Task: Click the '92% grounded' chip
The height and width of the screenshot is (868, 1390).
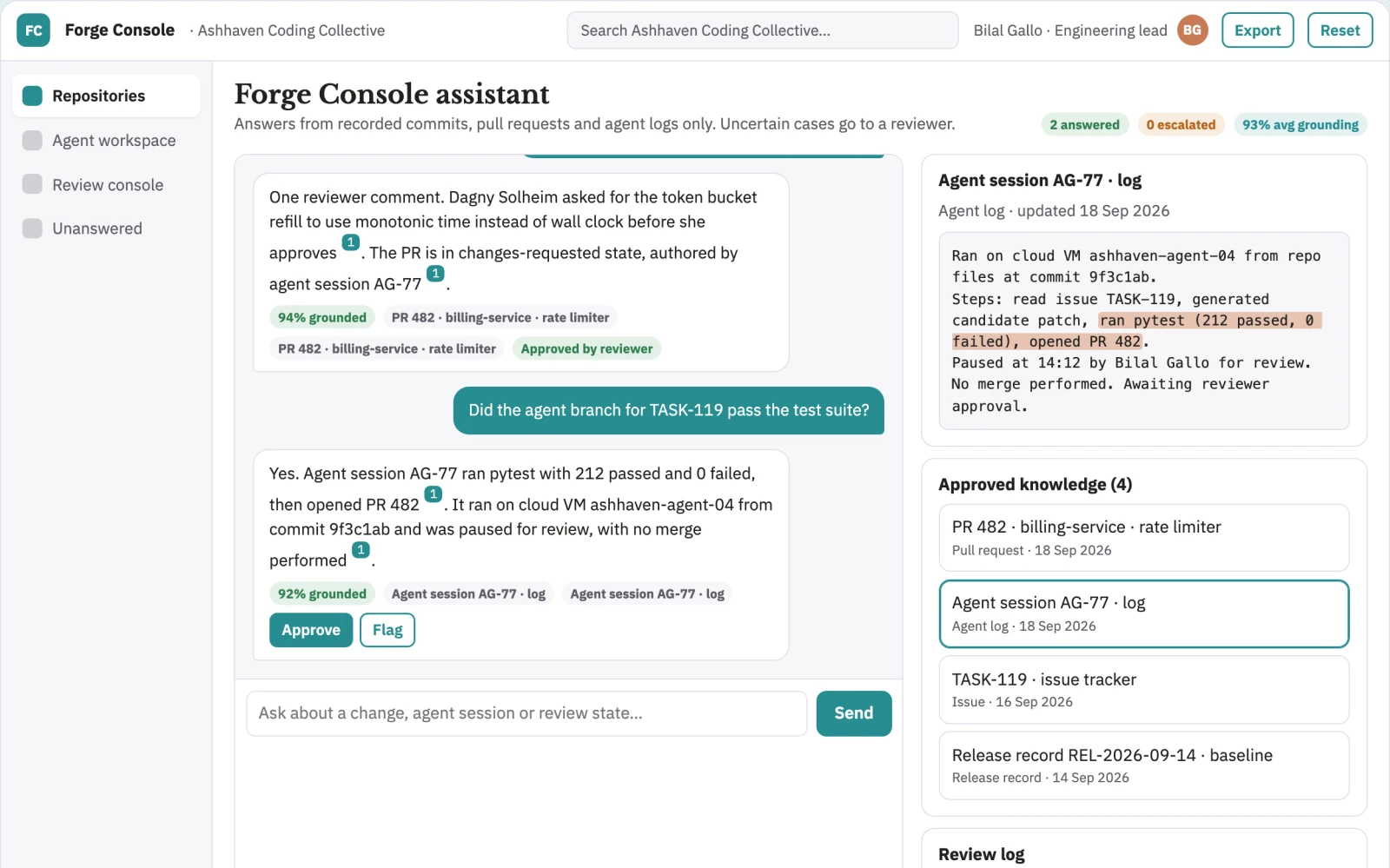Action: click(322, 594)
